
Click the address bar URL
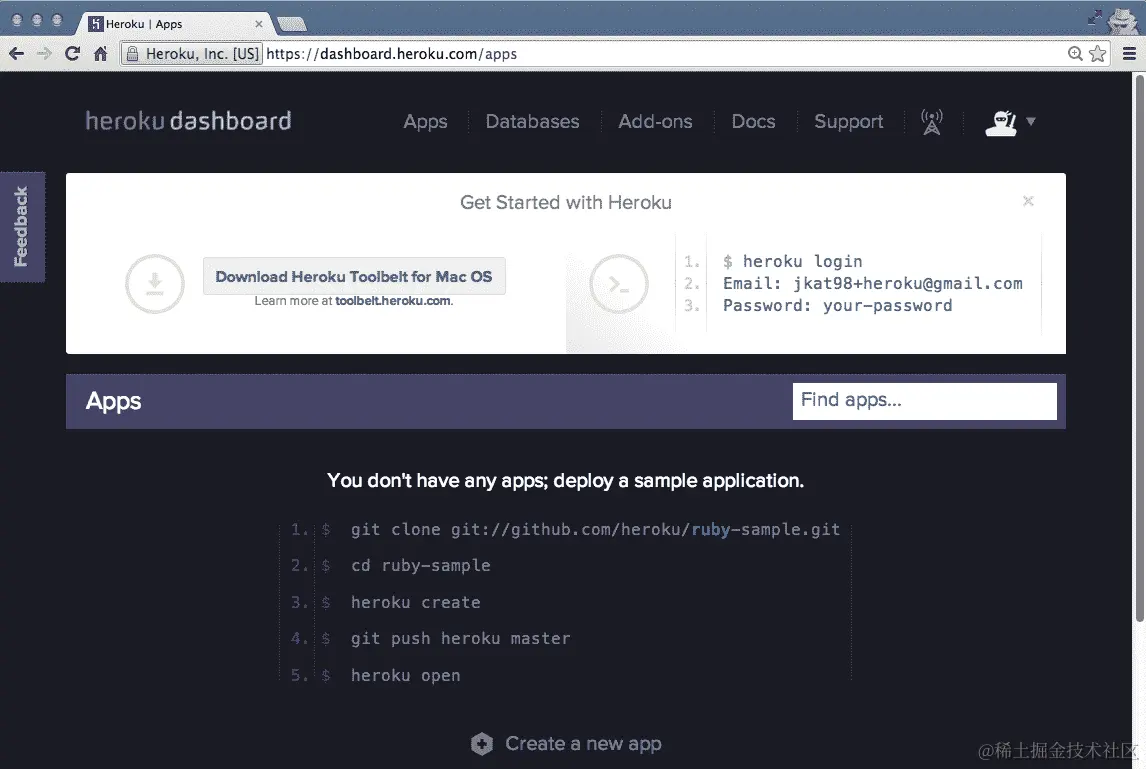click(392, 53)
